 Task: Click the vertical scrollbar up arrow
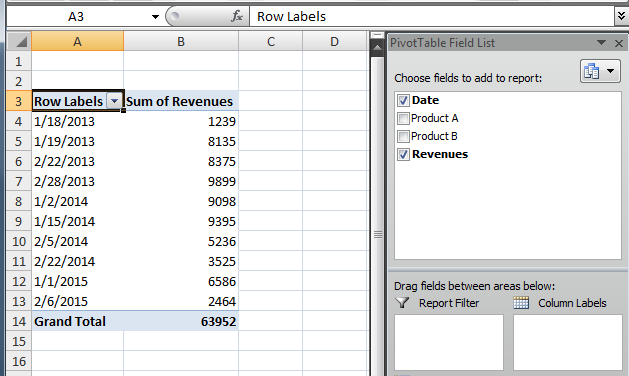[x=377, y=49]
